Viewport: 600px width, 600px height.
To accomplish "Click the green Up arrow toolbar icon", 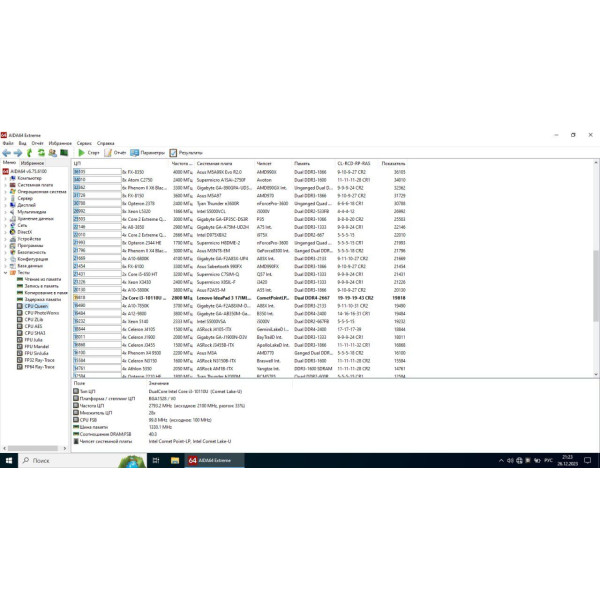I will click(29, 153).
